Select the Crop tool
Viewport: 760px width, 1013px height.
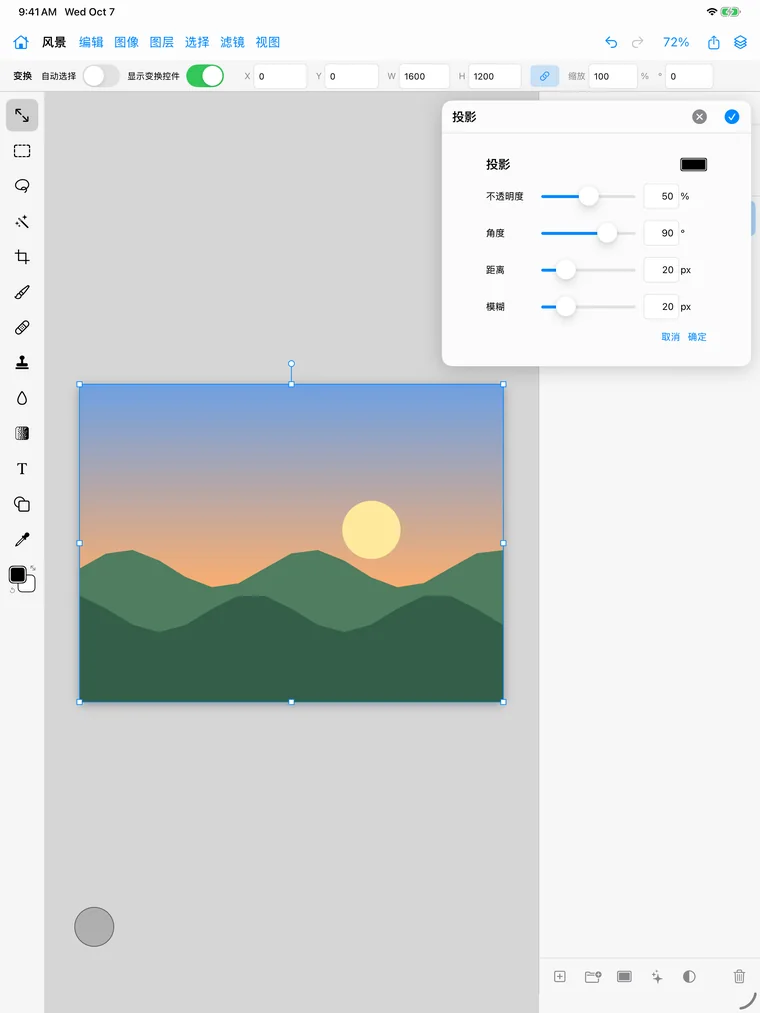[x=22, y=257]
